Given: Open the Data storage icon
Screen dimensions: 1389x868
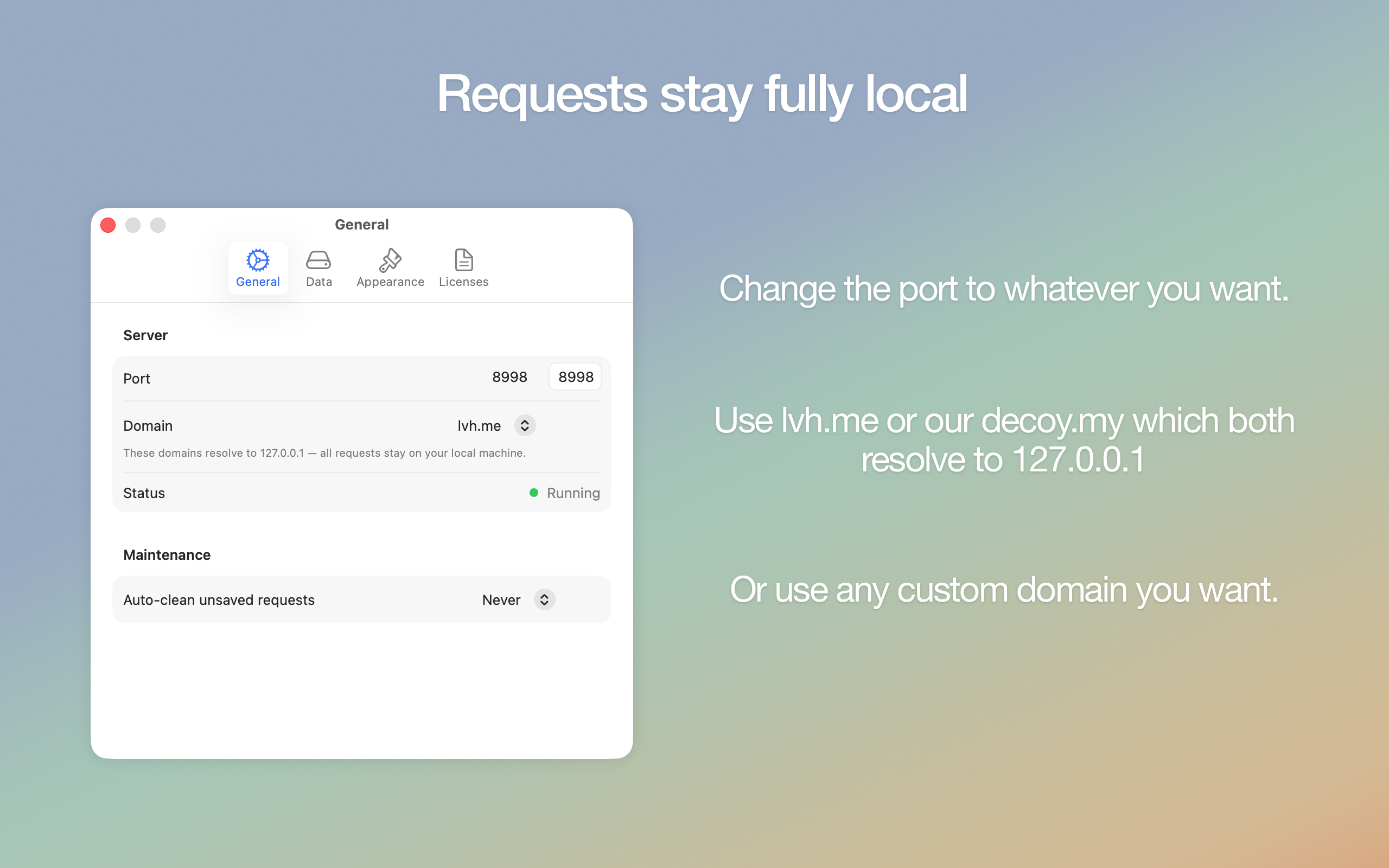Looking at the screenshot, I should (318, 259).
